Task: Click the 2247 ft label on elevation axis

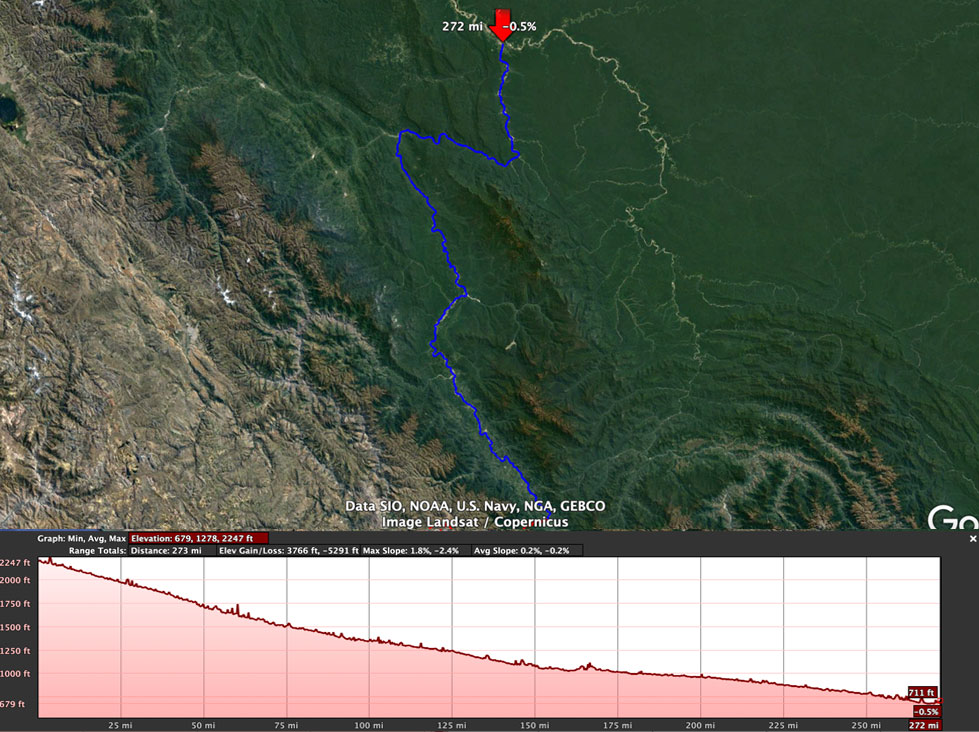Action: (17, 563)
